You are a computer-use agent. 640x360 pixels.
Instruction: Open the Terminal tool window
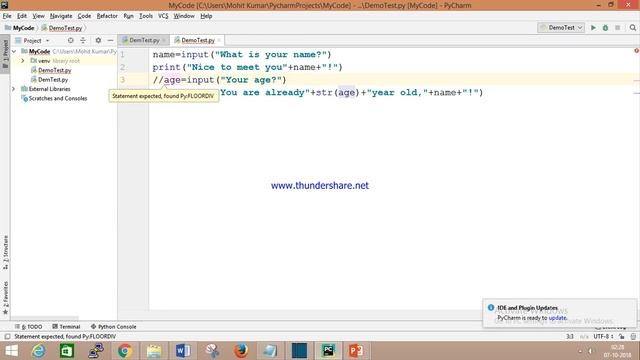tap(66, 327)
